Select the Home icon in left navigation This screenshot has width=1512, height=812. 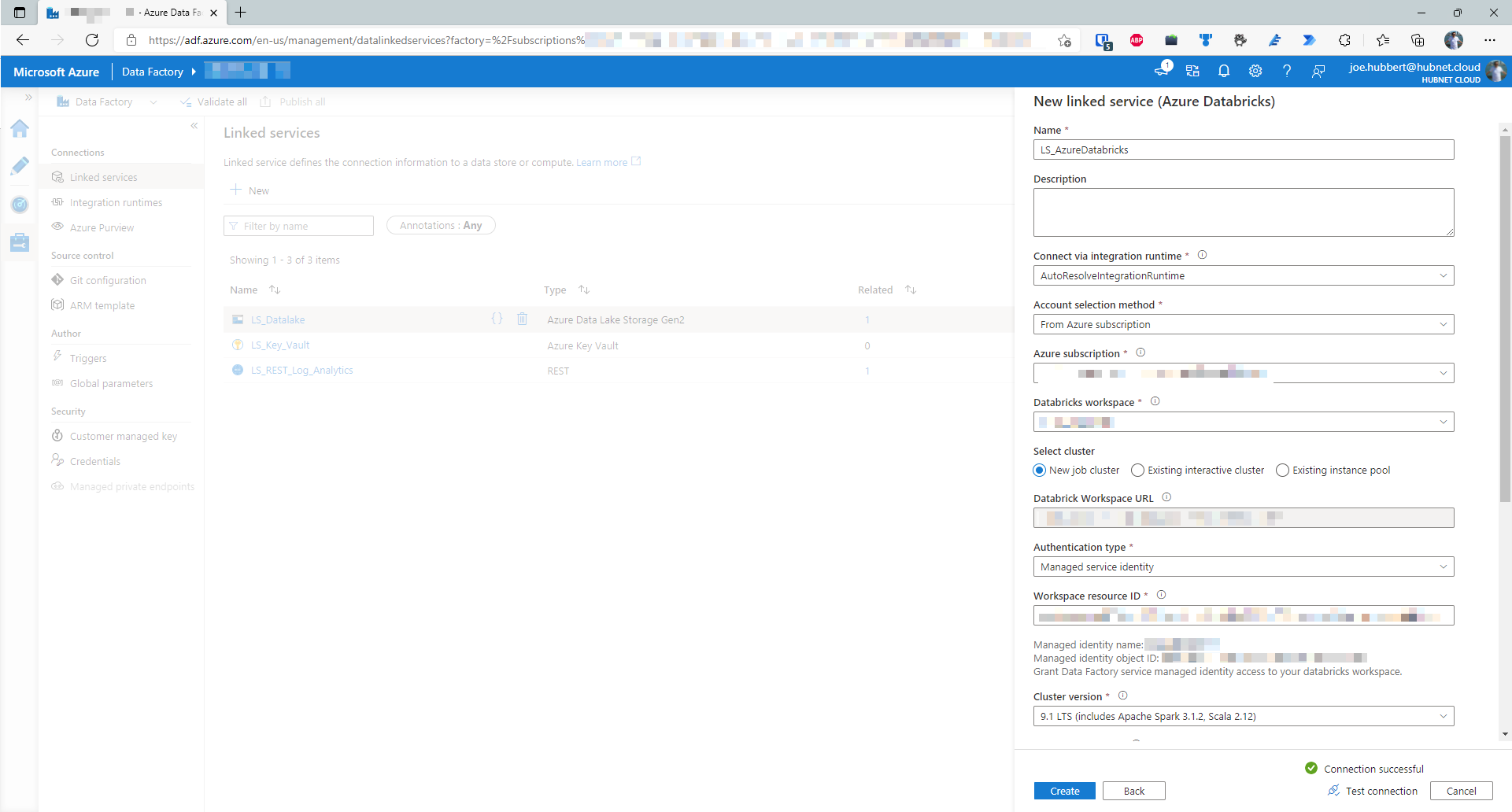20,128
